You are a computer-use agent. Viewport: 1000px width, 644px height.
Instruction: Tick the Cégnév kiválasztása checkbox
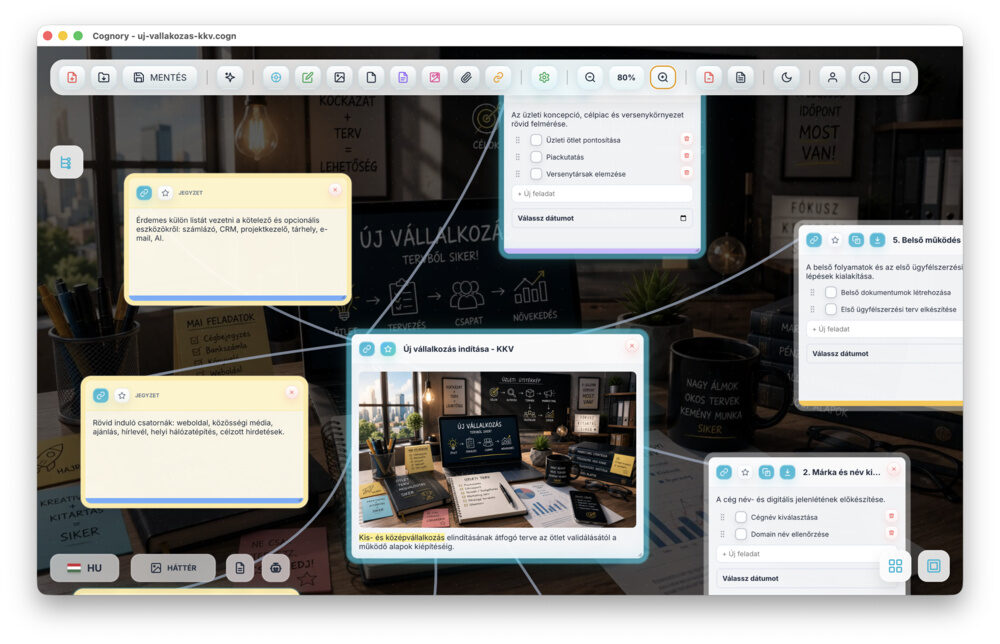pos(740,517)
